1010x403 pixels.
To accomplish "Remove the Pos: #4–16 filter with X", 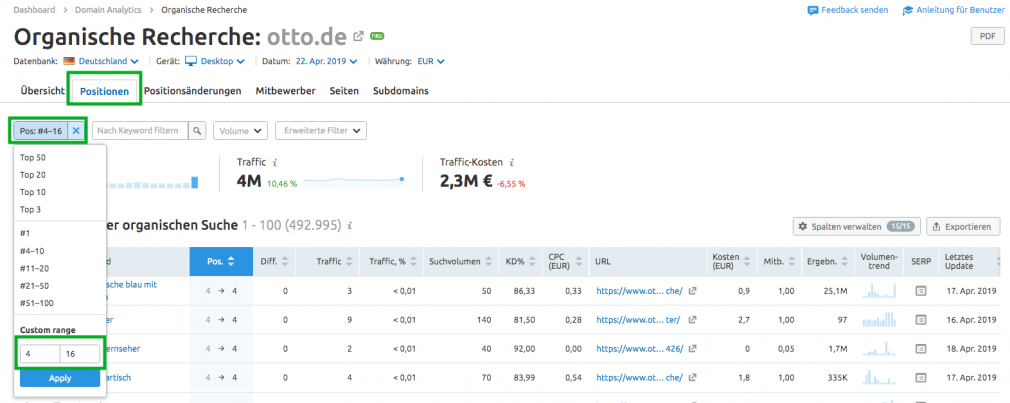I will (76, 131).
